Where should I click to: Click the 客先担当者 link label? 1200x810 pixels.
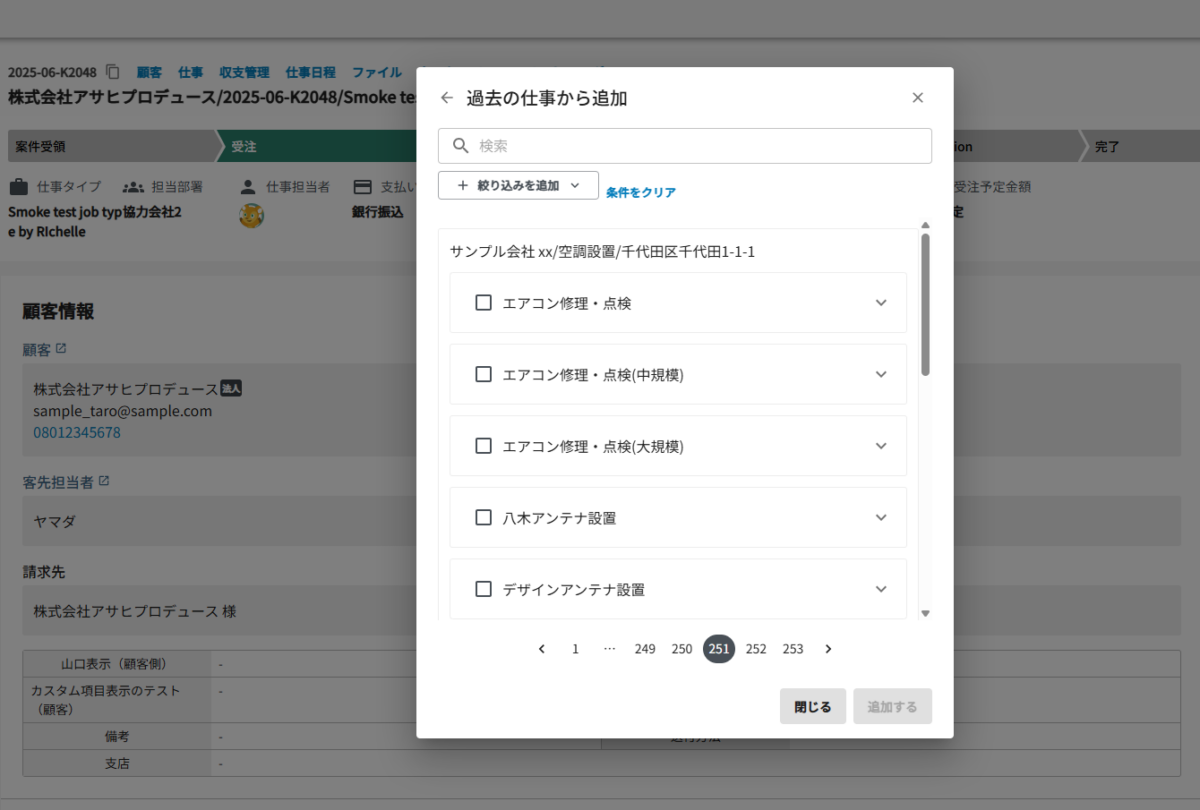pos(58,482)
